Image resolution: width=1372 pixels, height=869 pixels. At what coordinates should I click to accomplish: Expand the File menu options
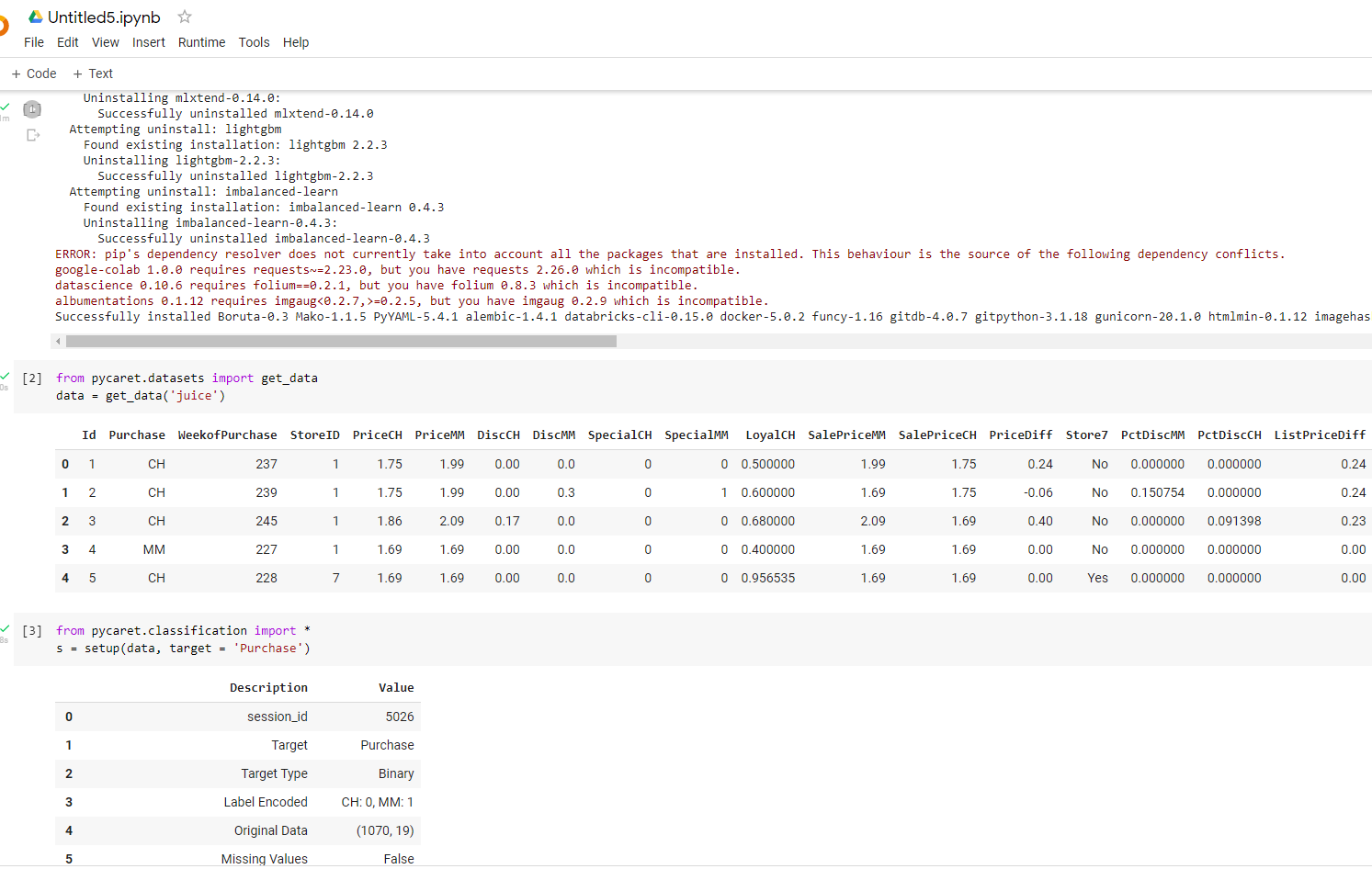[x=33, y=42]
